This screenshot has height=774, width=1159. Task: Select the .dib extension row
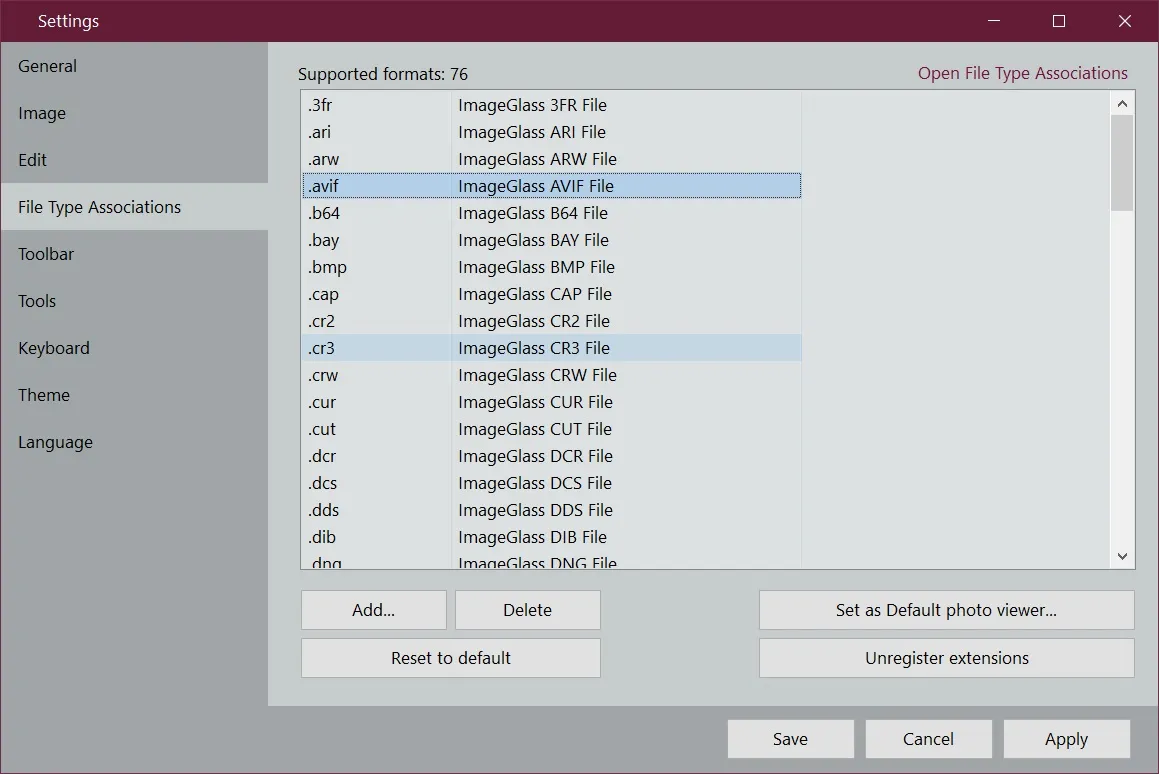tap(551, 537)
